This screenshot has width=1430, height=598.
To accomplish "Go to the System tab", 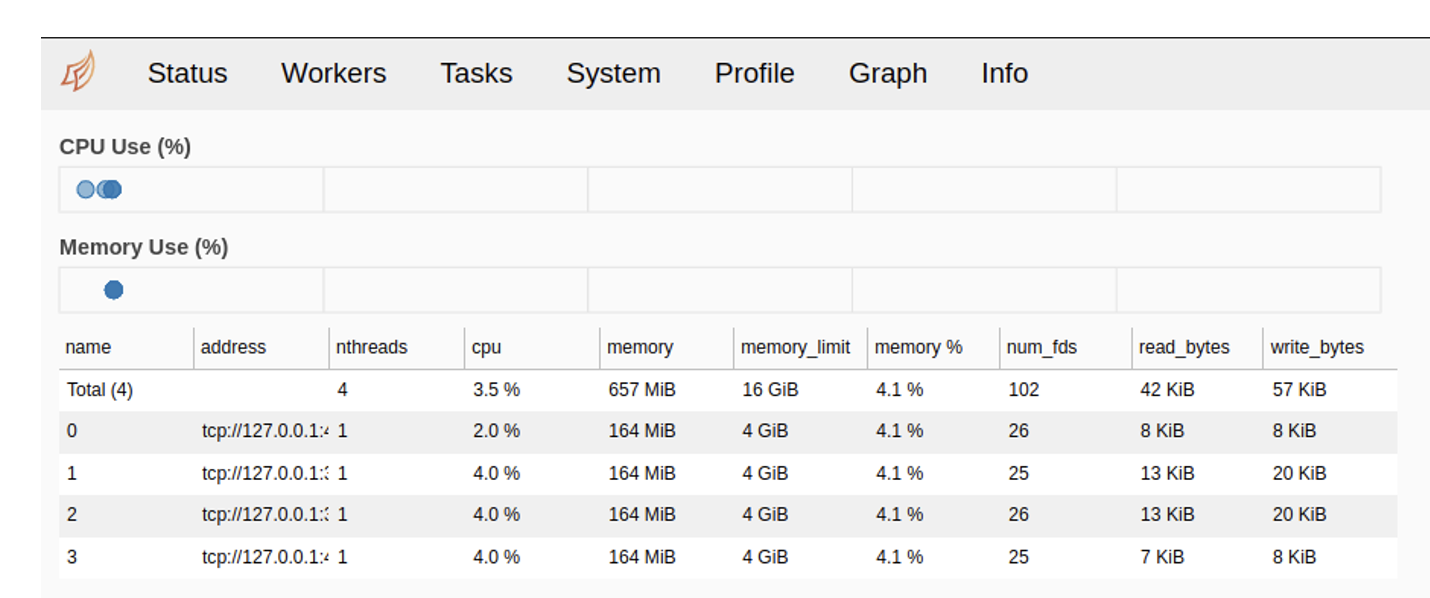I will 613,73.
